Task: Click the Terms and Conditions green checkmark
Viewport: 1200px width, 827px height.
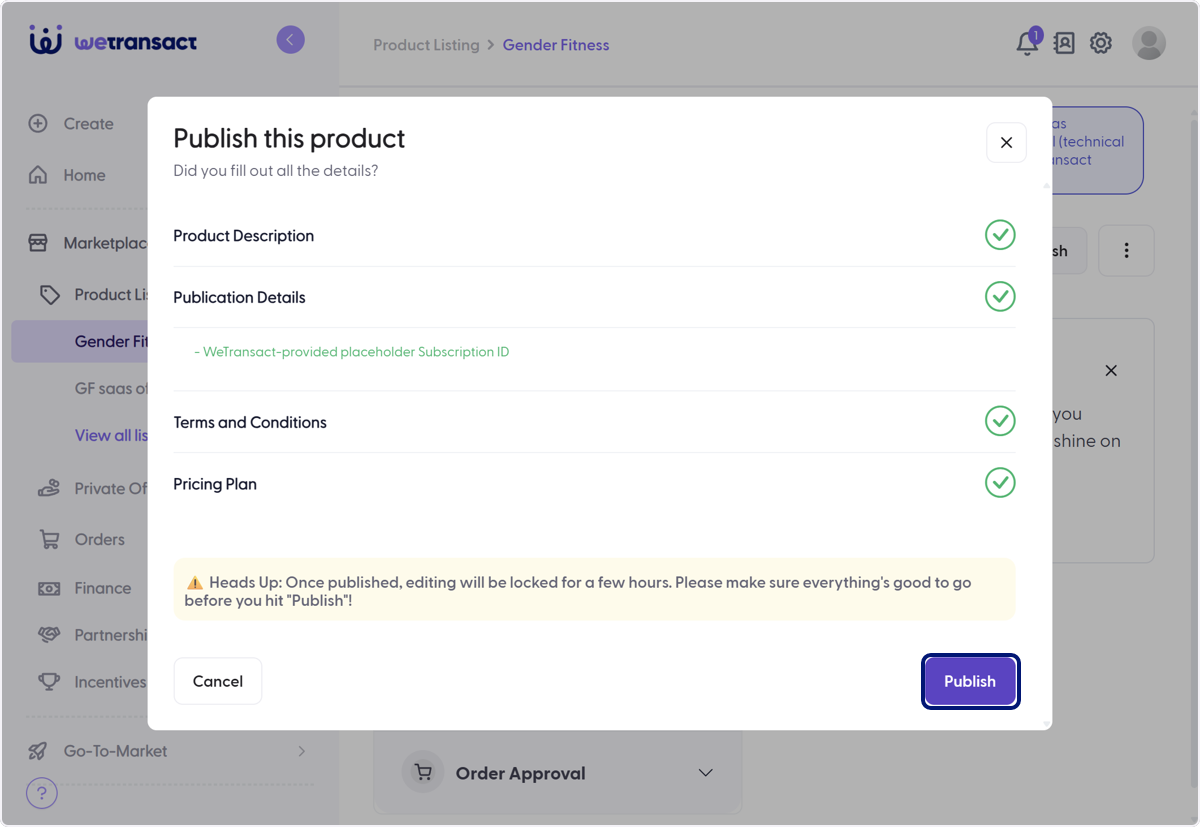Action: 1000,421
